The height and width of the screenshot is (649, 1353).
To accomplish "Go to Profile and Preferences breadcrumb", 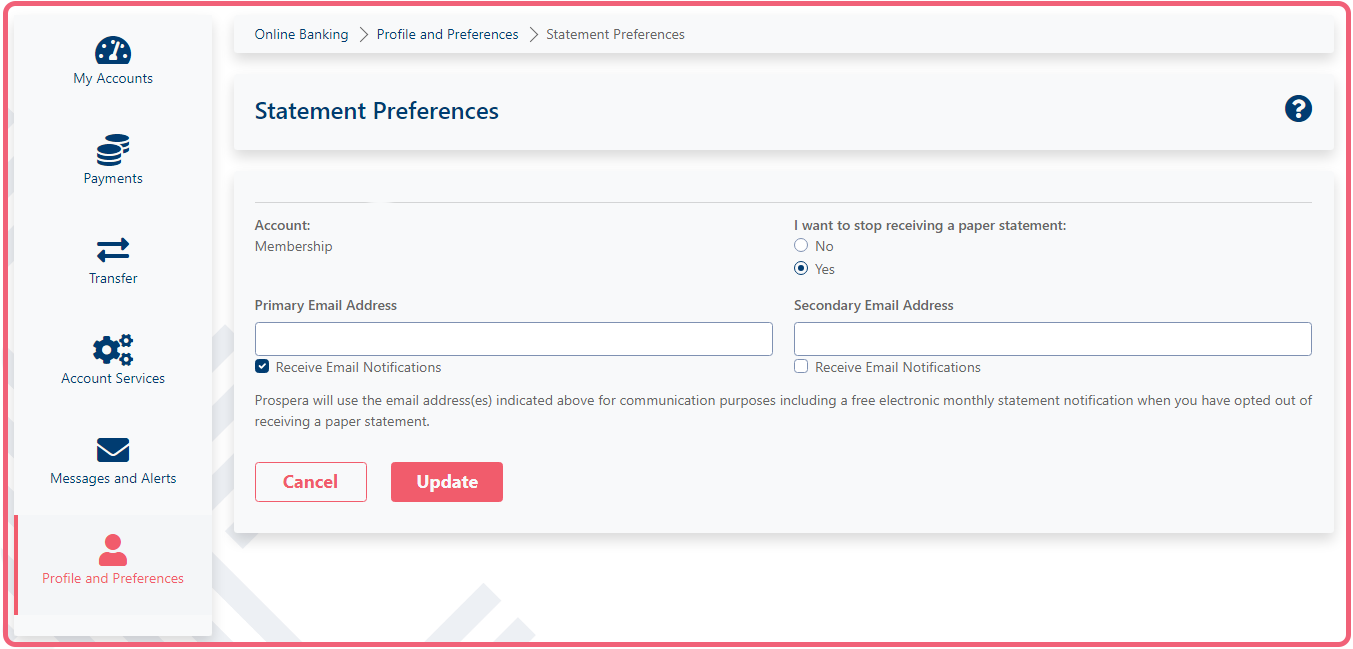I will pos(447,34).
